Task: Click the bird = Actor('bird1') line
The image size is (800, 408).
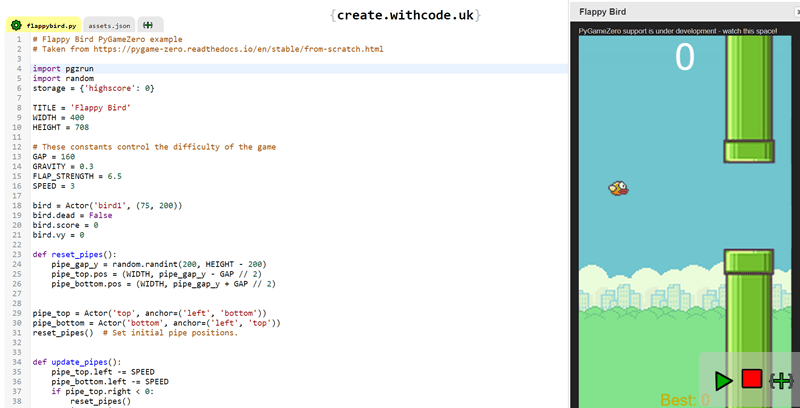Action: tap(107, 206)
